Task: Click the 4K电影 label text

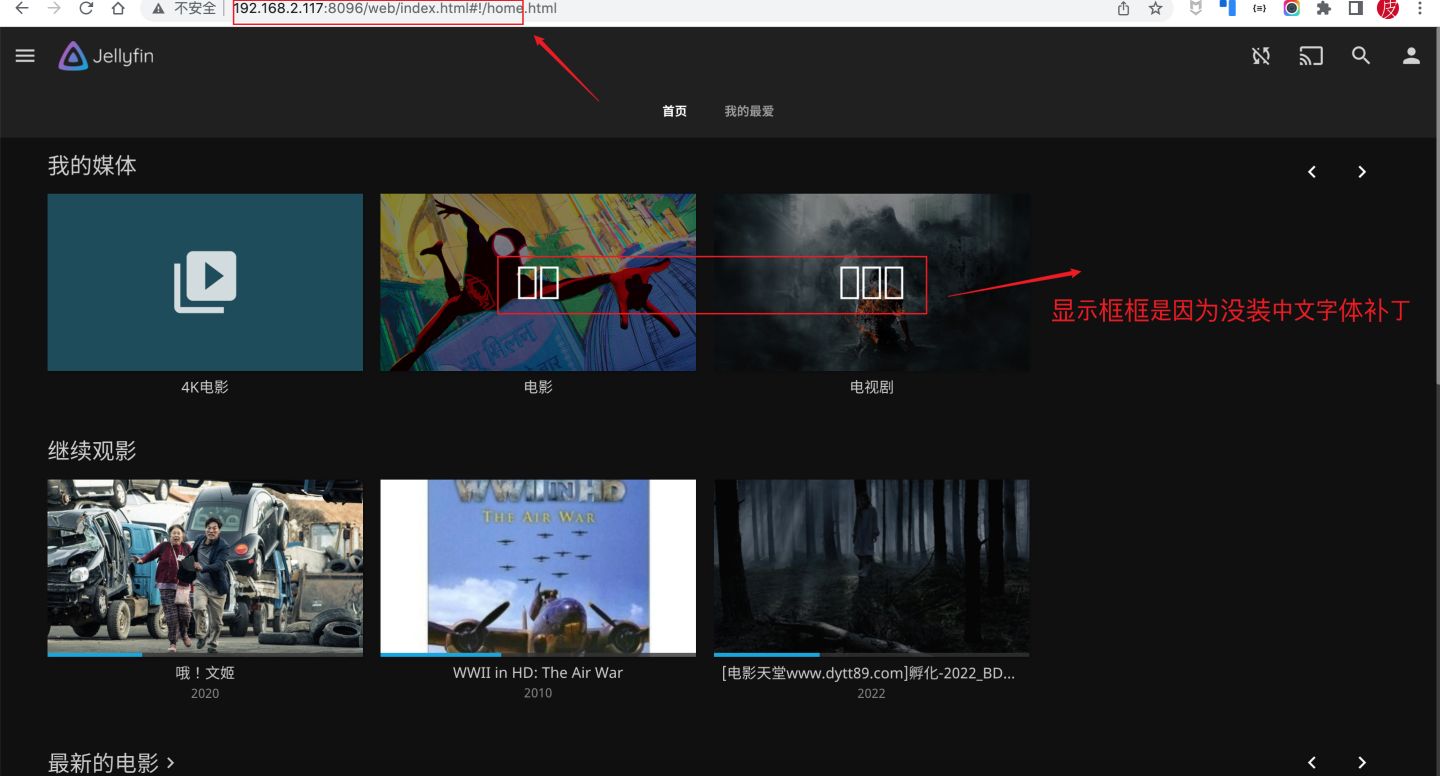Action: pyautogui.click(x=205, y=387)
